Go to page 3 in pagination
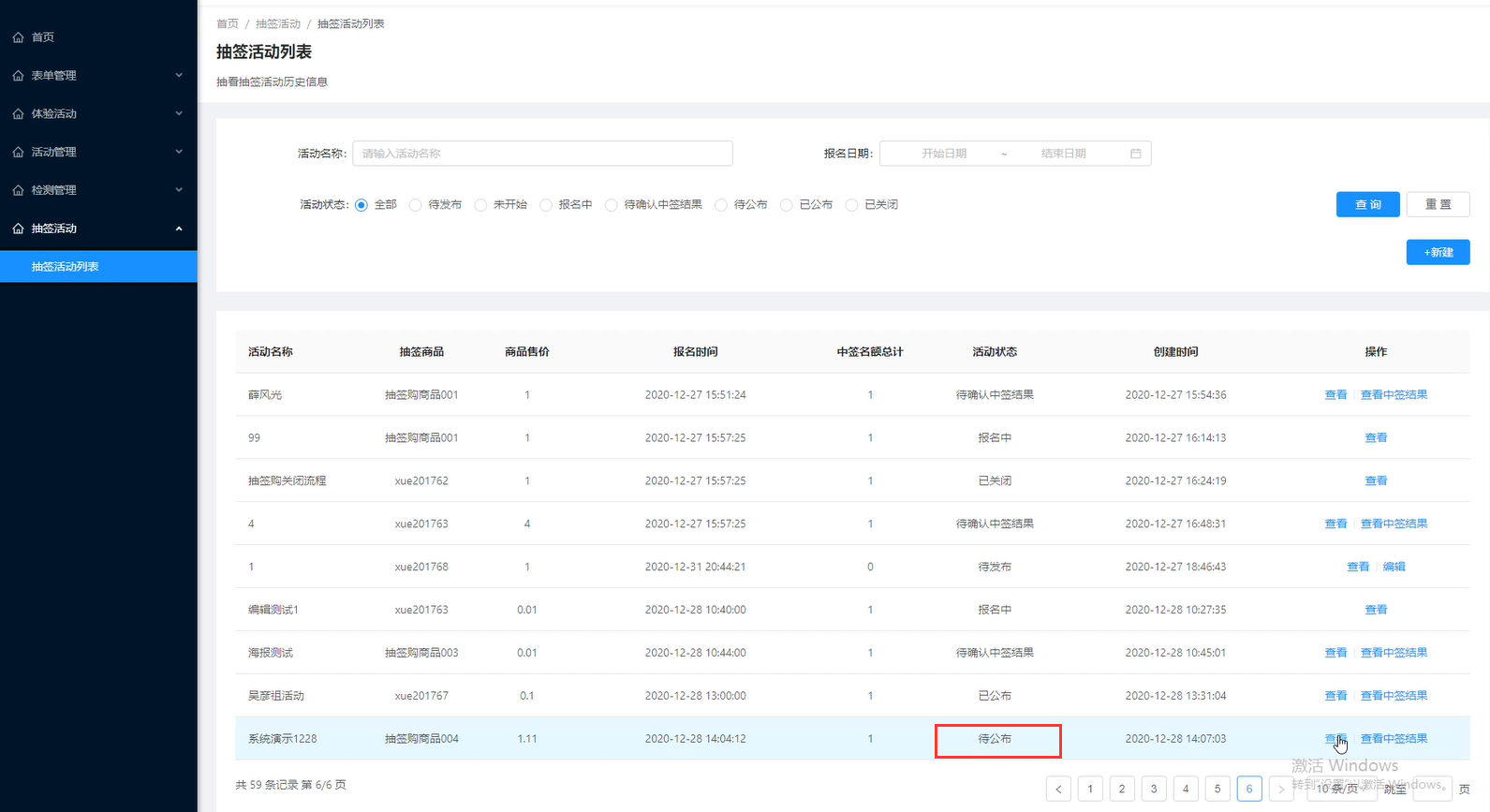The height and width of the screenshot is (812, 1490). [x=1154, y=789]
